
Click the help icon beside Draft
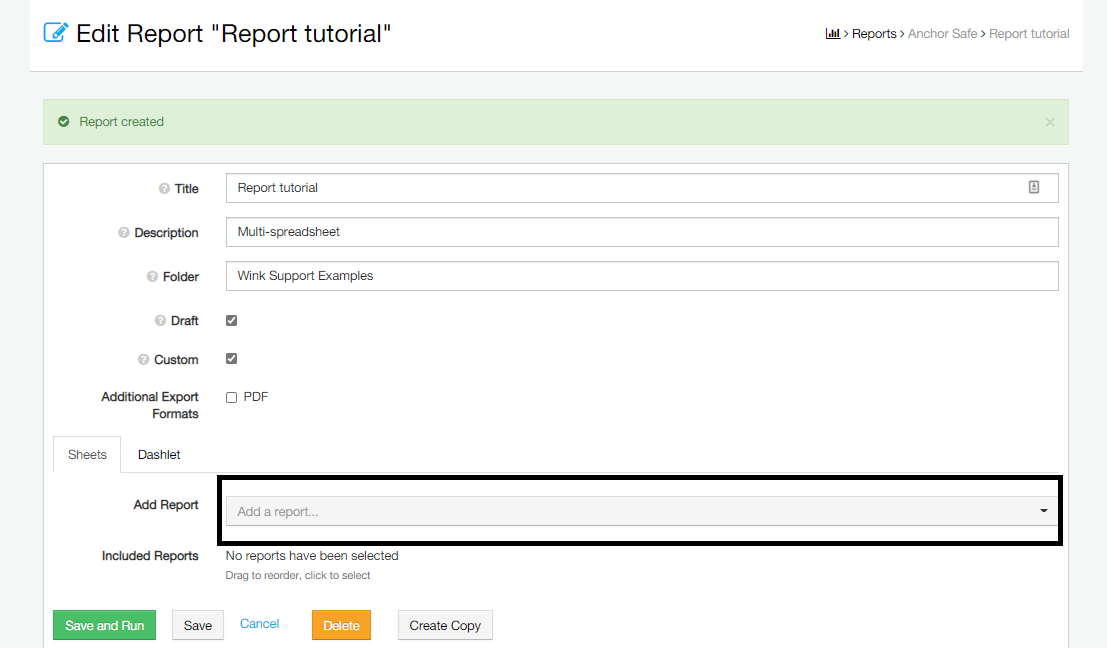click(x=160, y=320)
